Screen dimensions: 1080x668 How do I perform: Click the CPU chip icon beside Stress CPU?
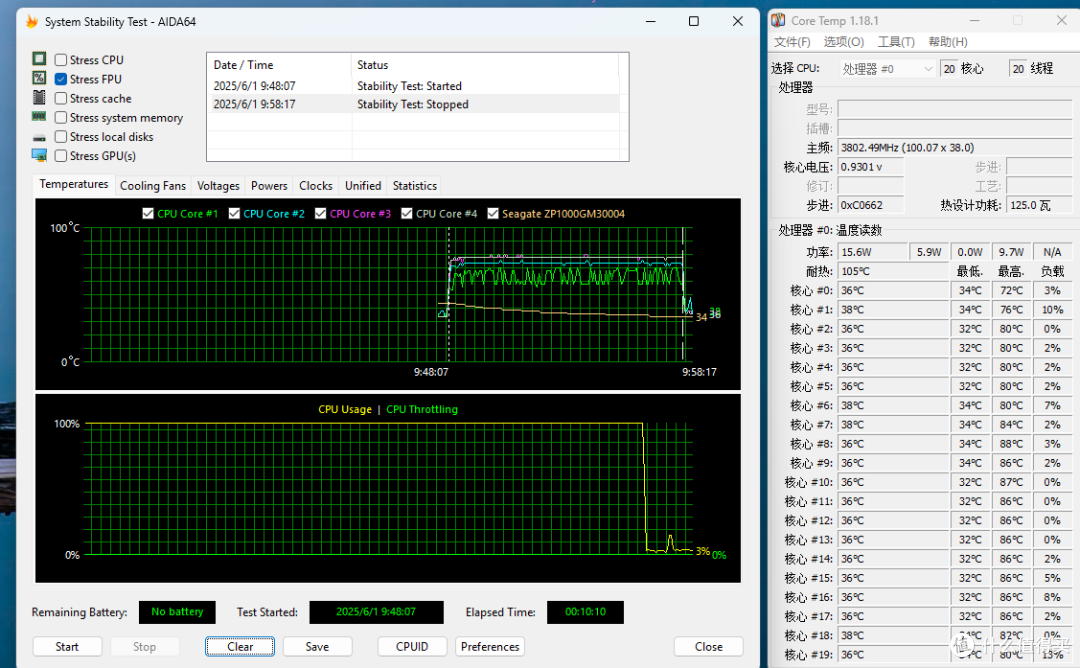click(x=39, y=59)
